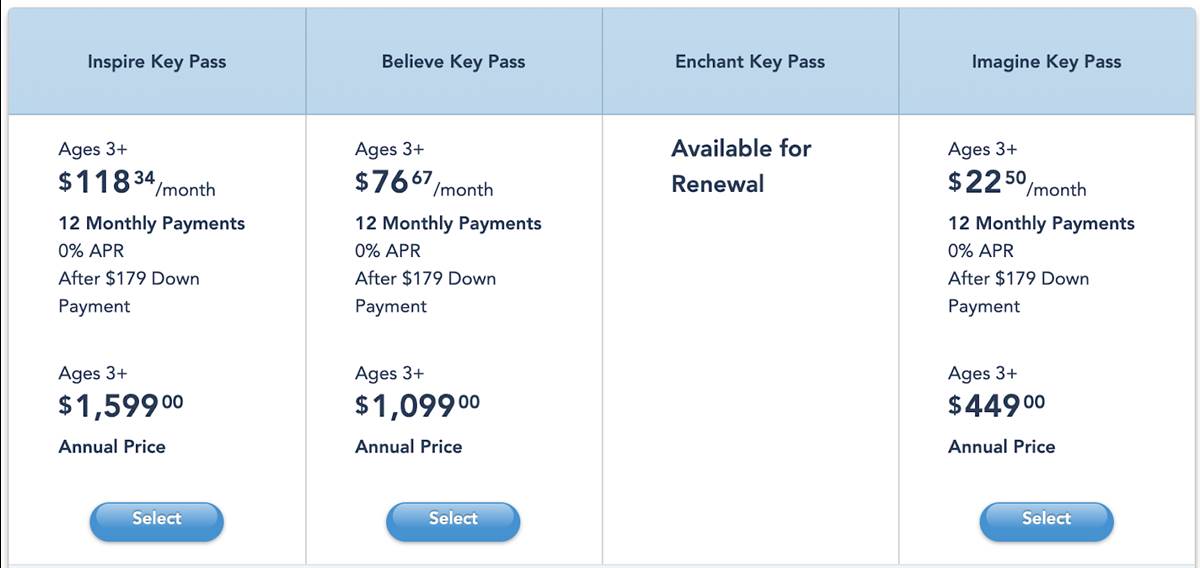The image size is (1200, 568).
Task: Click 12 Monthly Payments in Believe column
Action: [x=448, y=224]
